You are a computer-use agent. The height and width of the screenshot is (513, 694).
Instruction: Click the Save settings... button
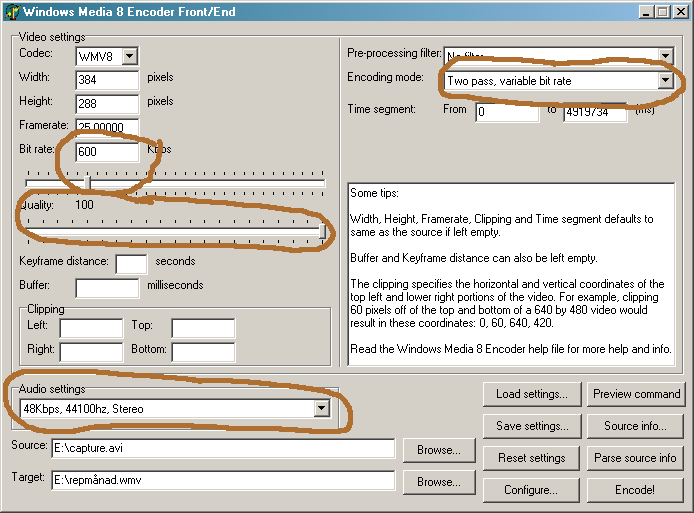pyautogui.click(x=532, y=426)
